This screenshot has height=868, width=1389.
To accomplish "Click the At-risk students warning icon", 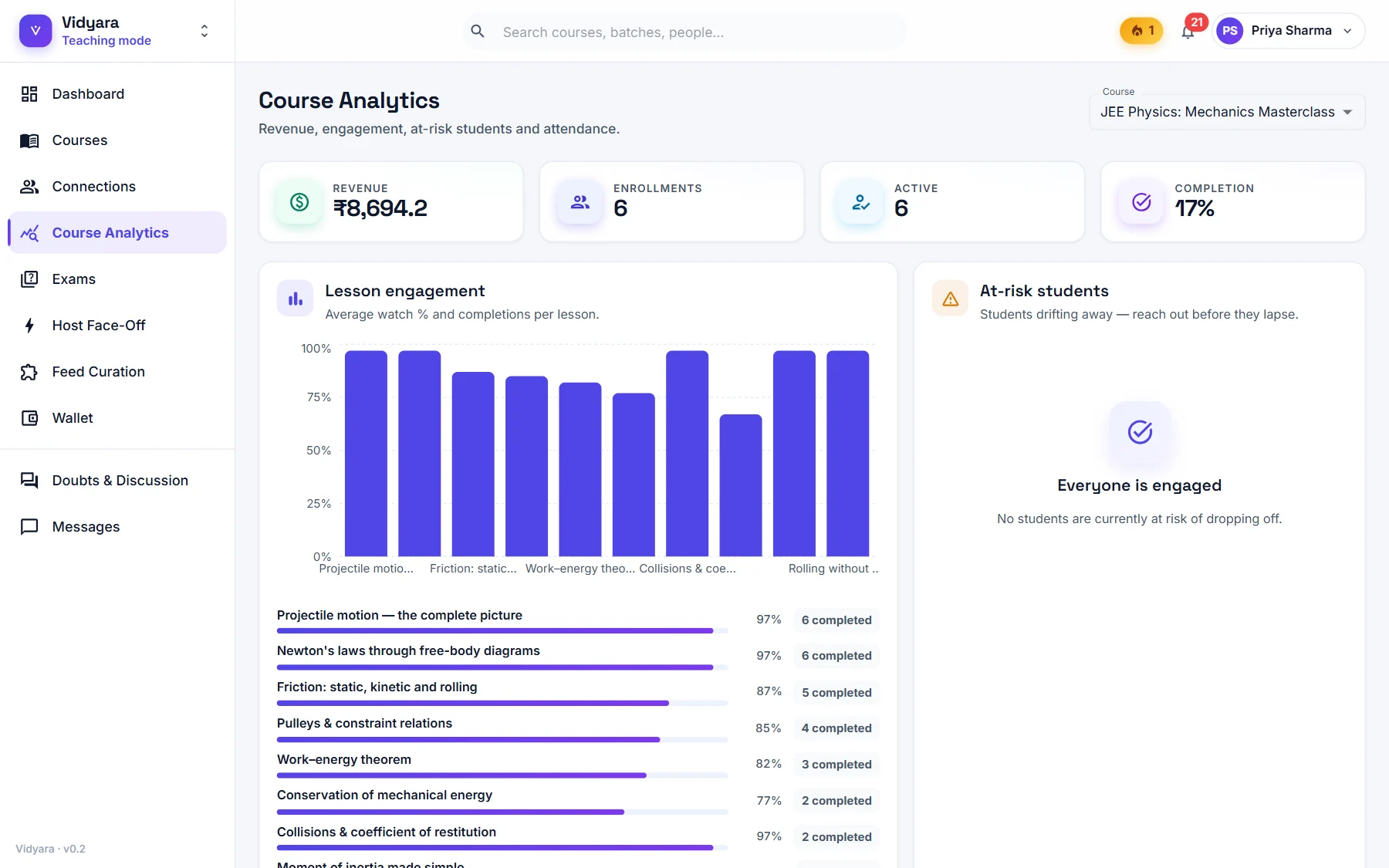I will (950, 299).
